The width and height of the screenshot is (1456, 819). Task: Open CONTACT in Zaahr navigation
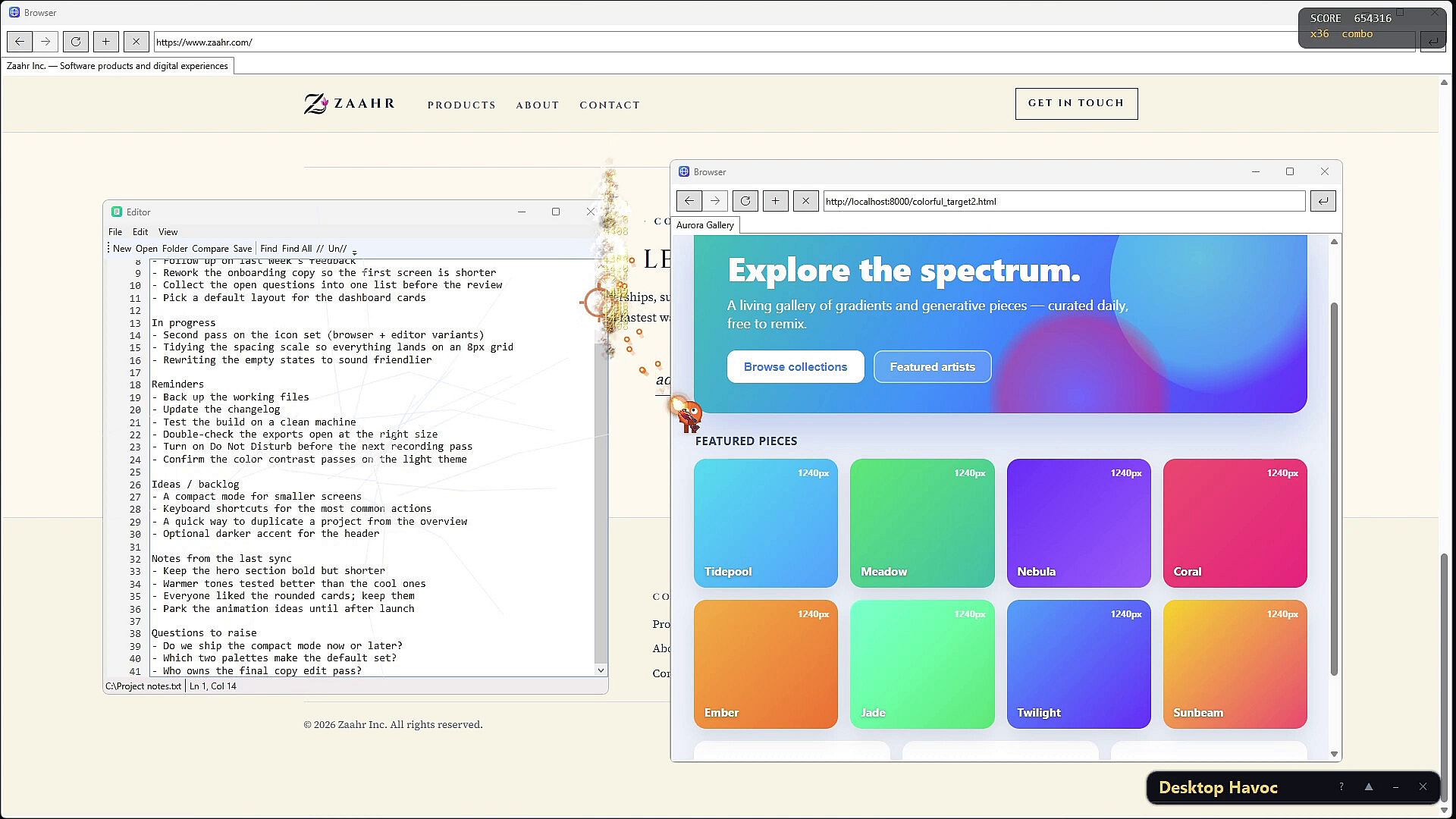610,105
